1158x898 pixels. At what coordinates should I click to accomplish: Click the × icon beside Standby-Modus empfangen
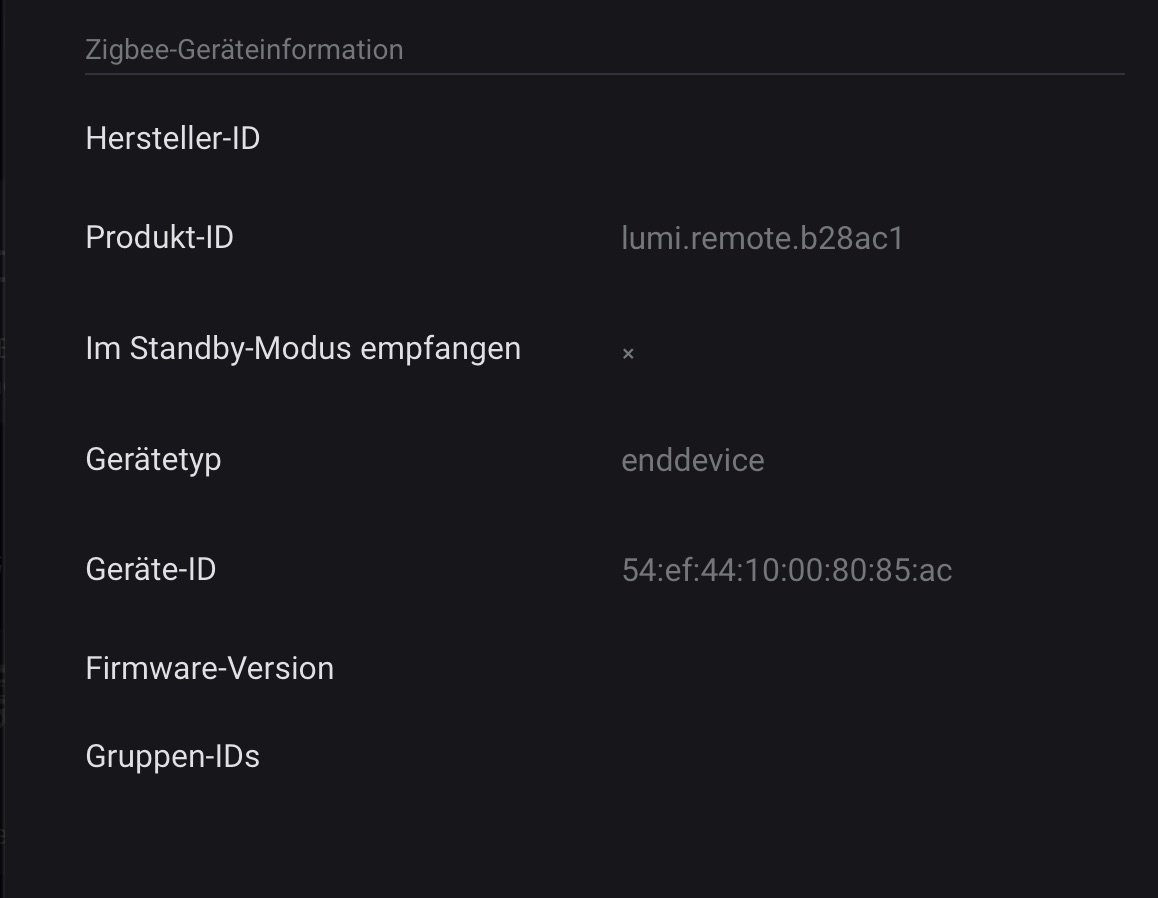point(628,353)
